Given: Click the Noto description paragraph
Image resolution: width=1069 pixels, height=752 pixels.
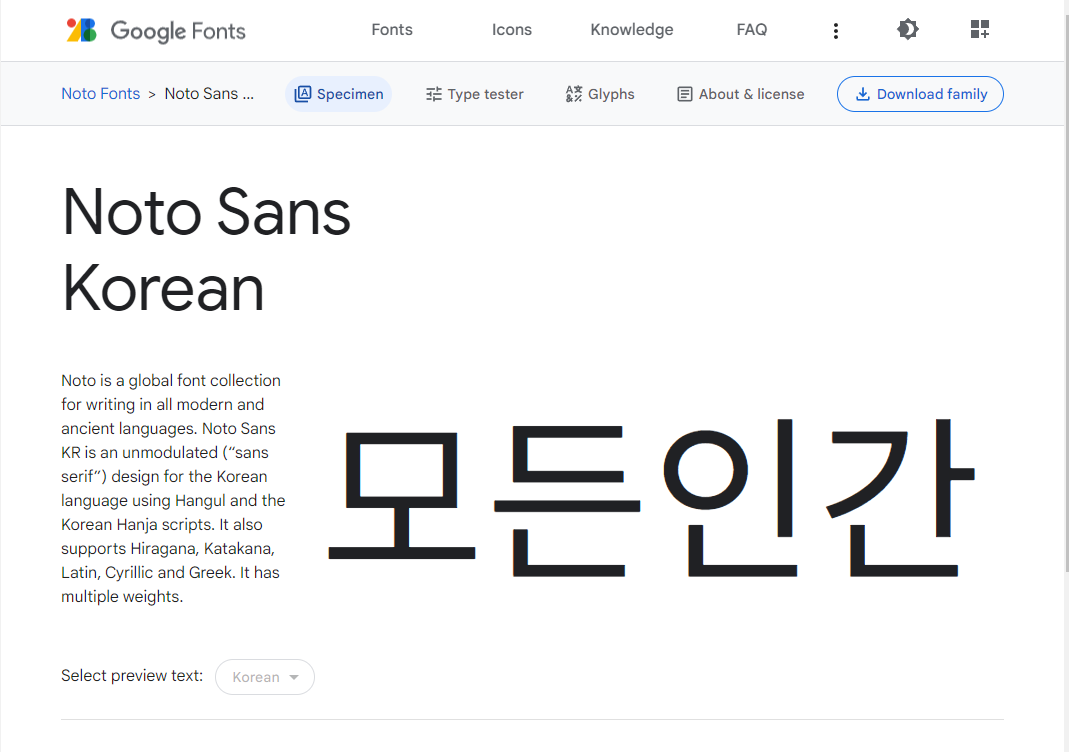Looking at the screenshot, I should (173, 488).
